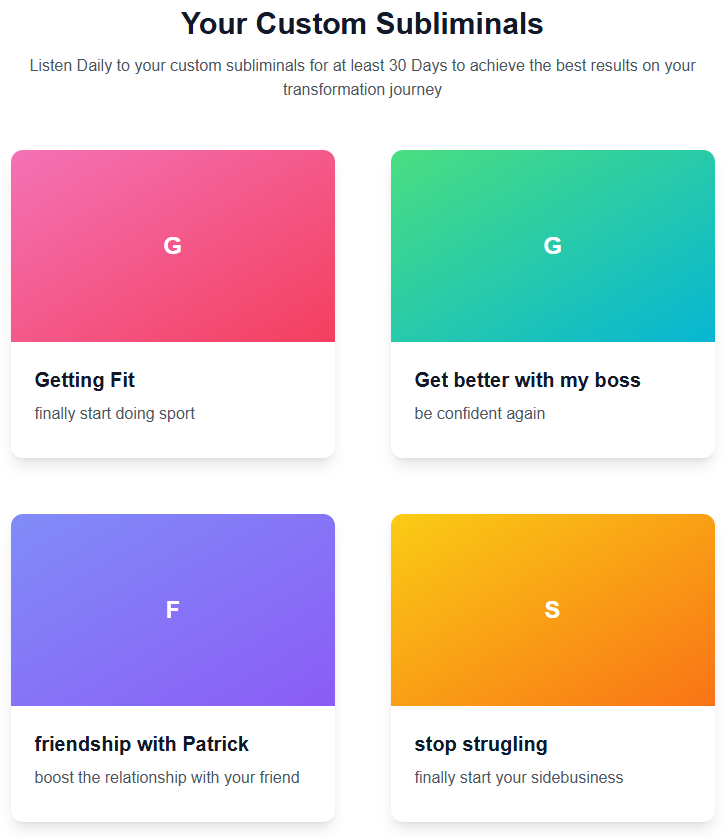Viewport: 727px width, 838px height.
Task: Click 'finally start doing sport' description
Action: pyautogui.click(x=114, y=414)
